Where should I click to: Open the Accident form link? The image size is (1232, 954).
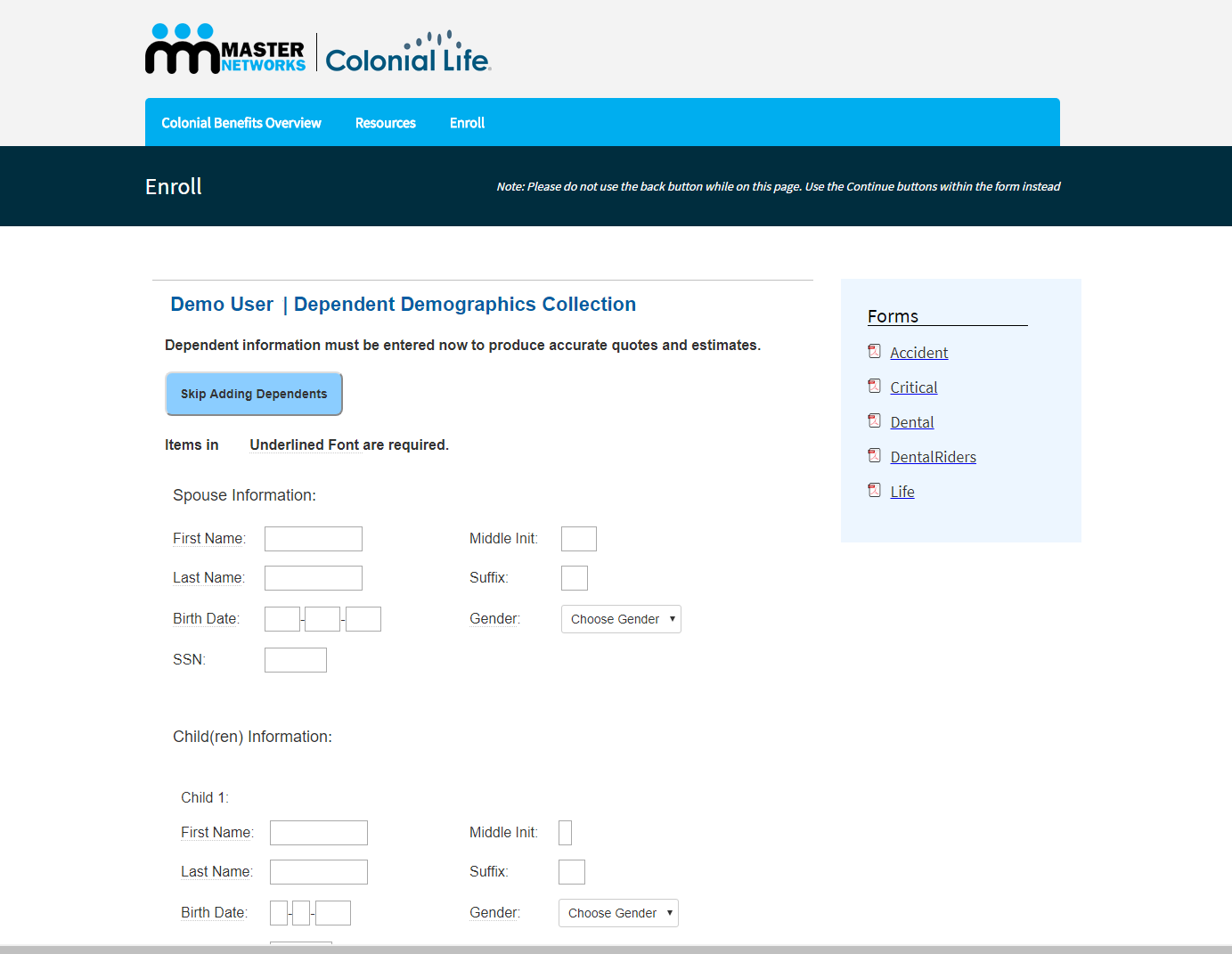tap(918, 353)
